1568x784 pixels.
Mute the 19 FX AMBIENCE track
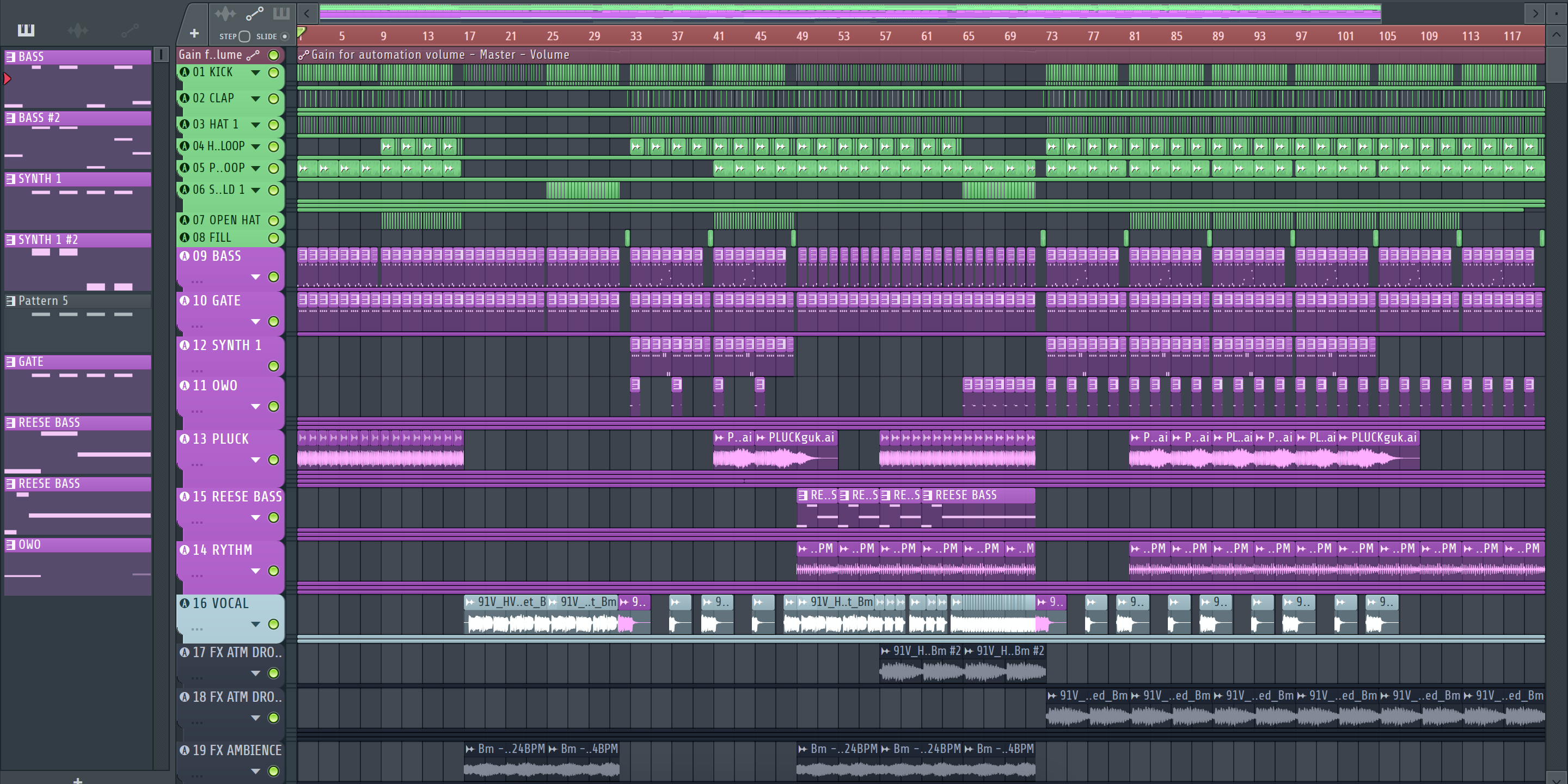274,771
